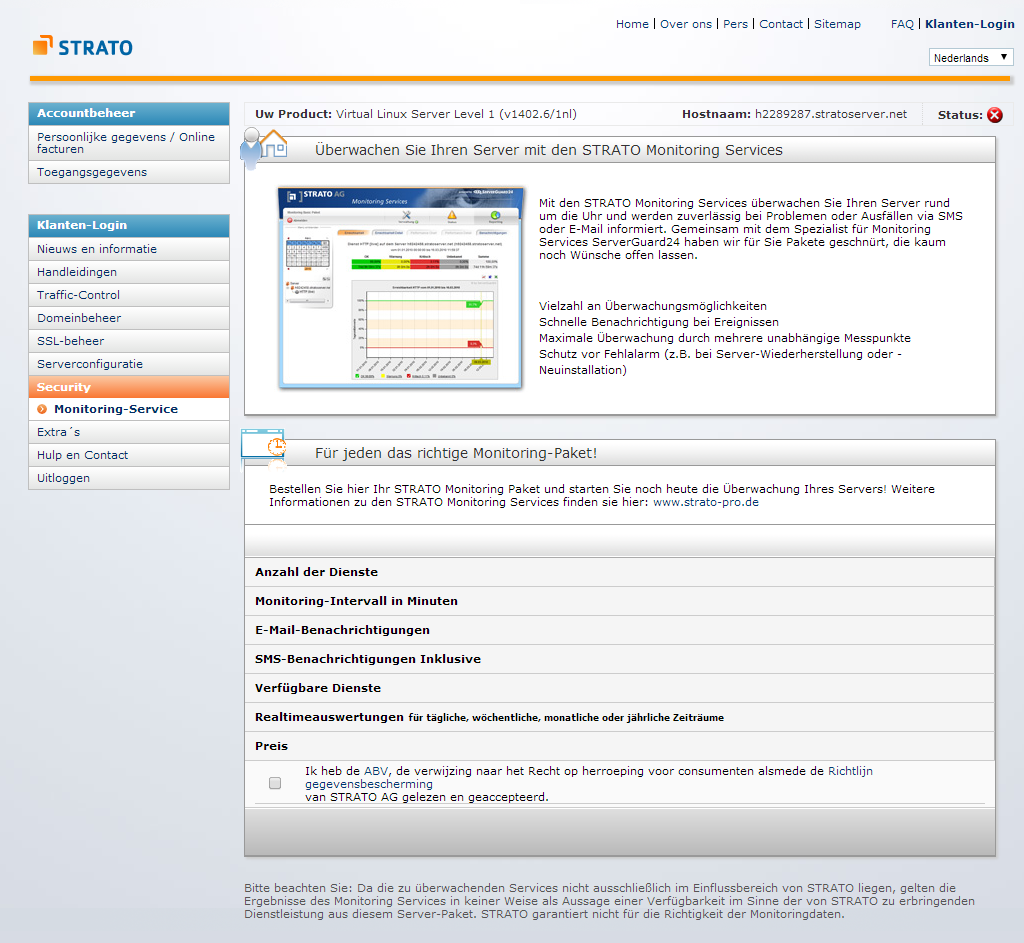Click Klanten-Login in top navigation
The height and width of the screenshot is (943, 1024).
(x=969, y=24)
